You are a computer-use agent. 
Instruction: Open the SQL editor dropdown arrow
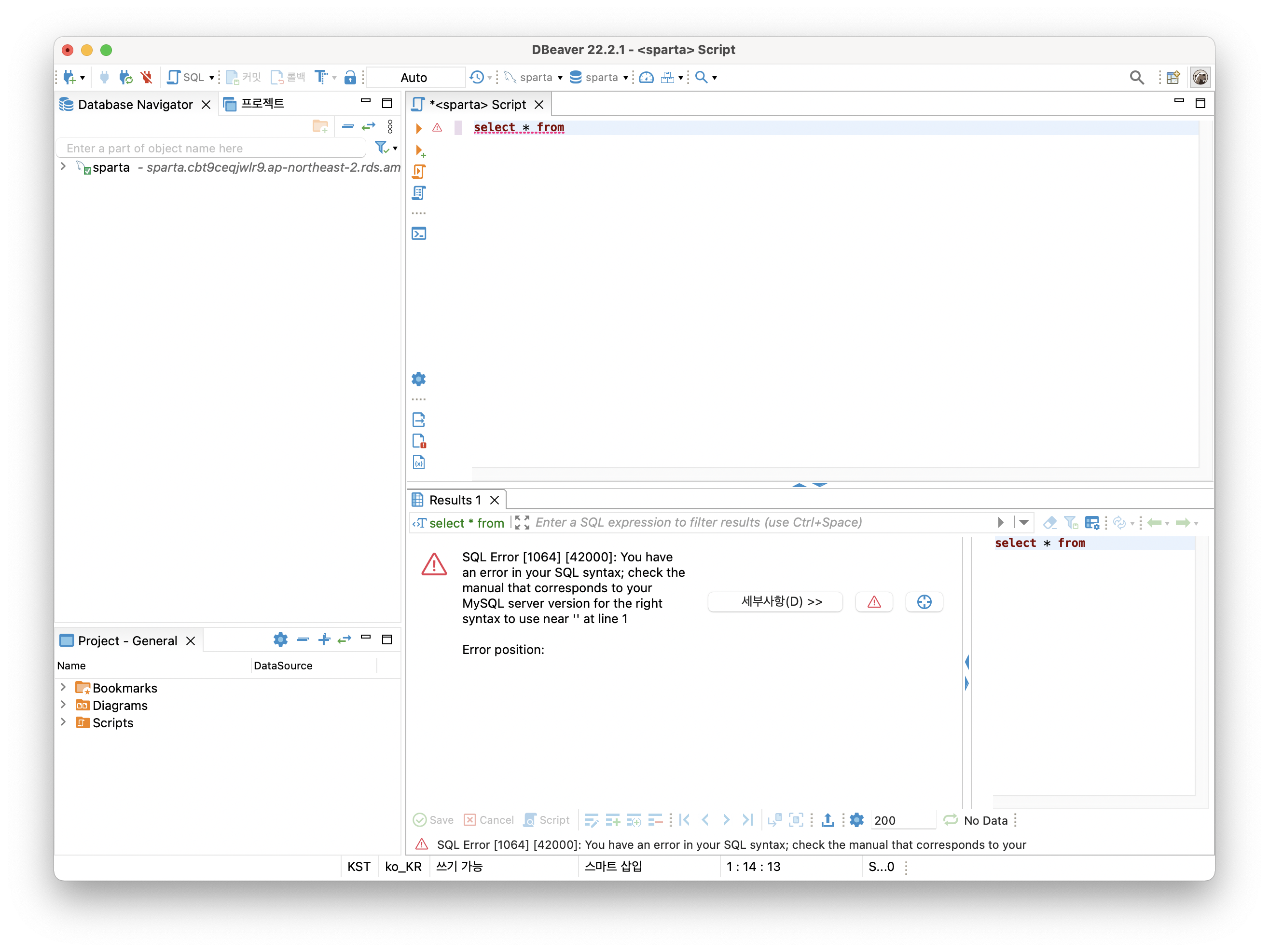click(x=212, y=78)
